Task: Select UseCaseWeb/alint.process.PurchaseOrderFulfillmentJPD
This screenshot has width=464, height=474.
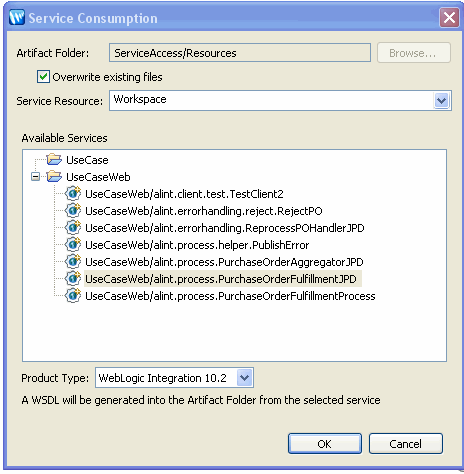Action: 223,279
